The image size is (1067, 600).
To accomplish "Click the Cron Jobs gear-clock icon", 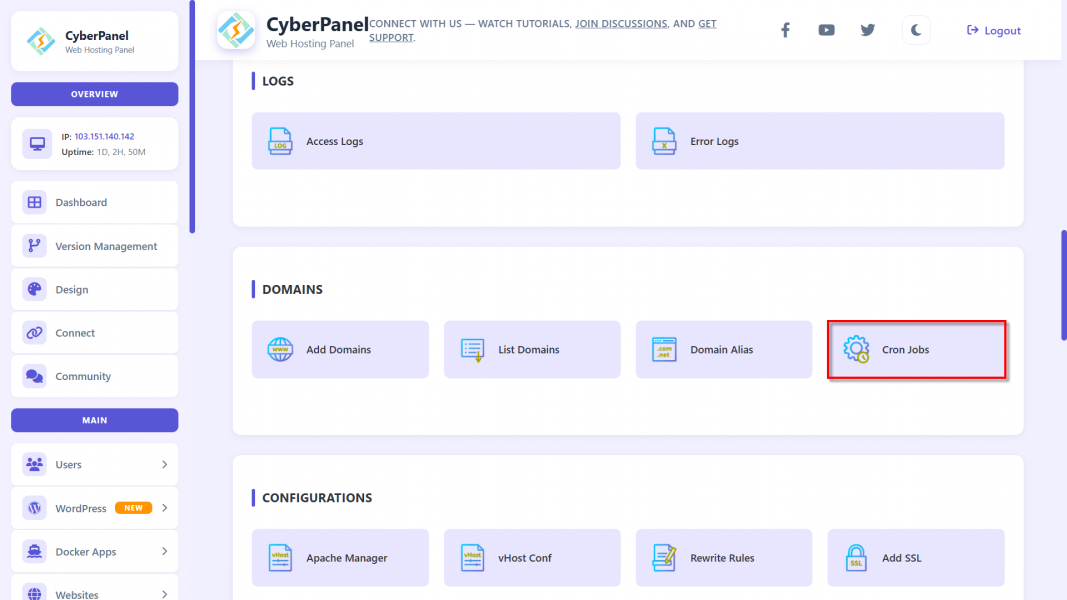I will 856,350.
